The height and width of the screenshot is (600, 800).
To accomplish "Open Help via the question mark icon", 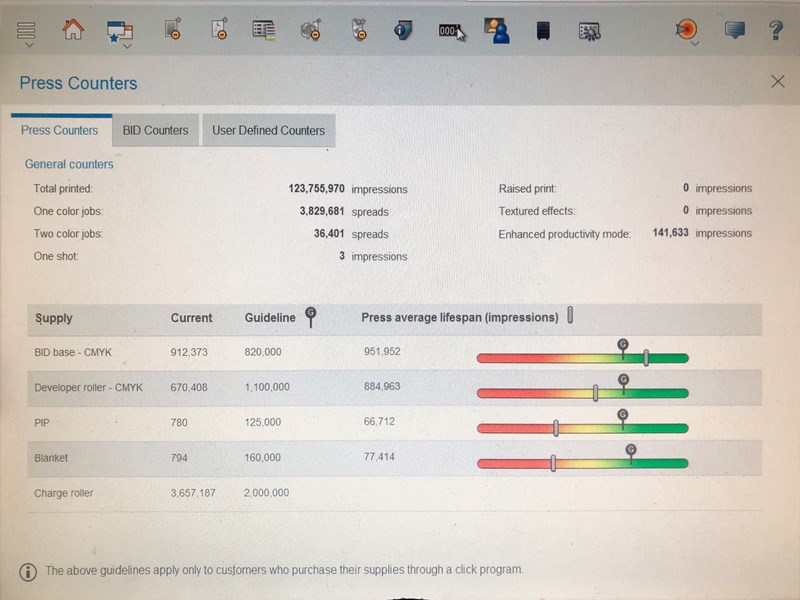I will [x=775, y=30].
